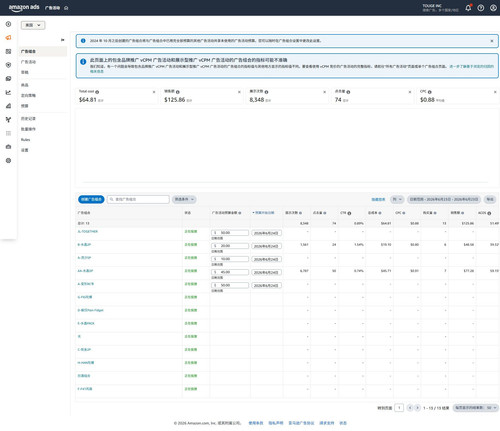Select the orange megaphone campaigns icon
This screenshot has height=431, width=500.
click(8, 38)
